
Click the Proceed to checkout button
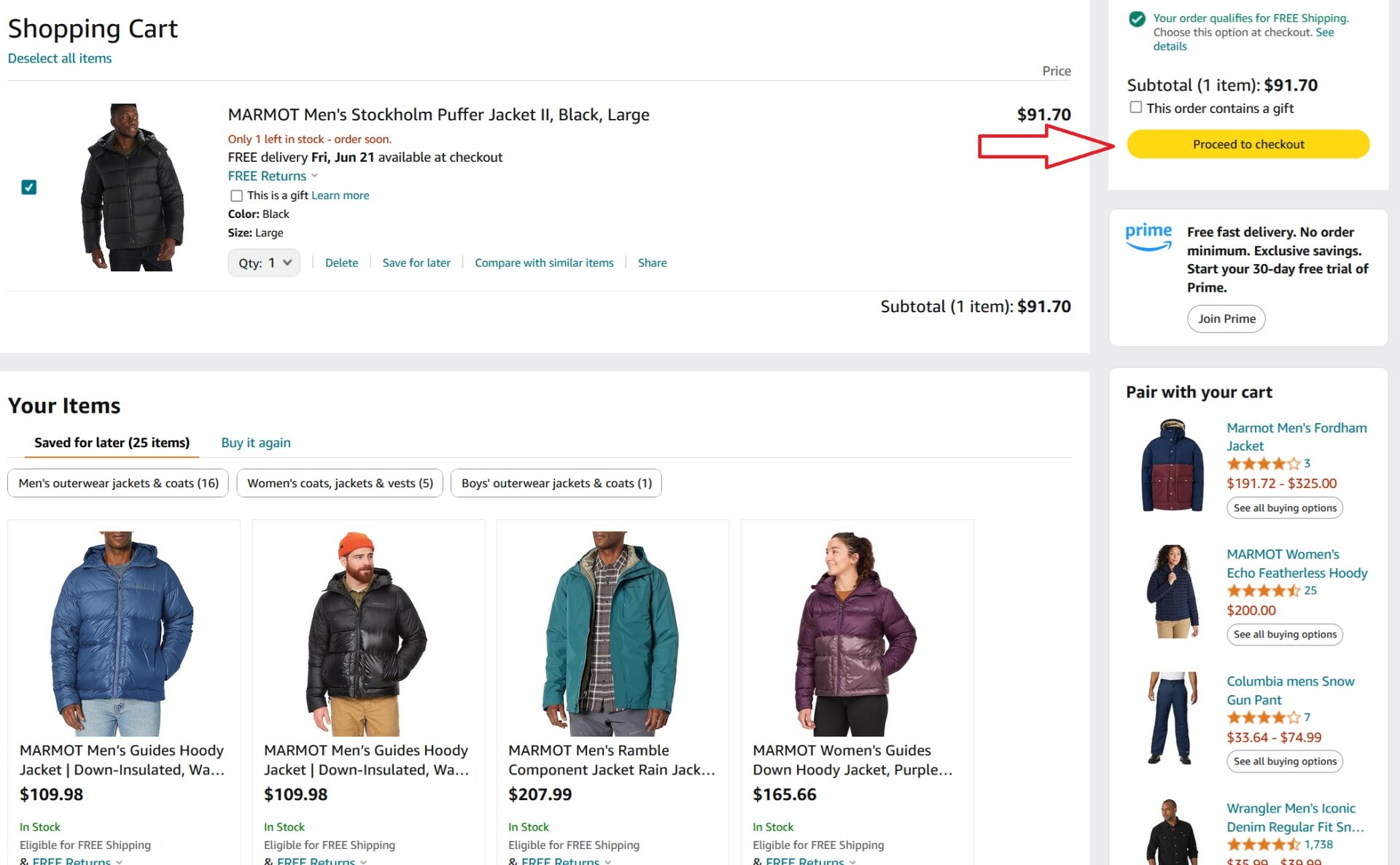pos(1248,144)
